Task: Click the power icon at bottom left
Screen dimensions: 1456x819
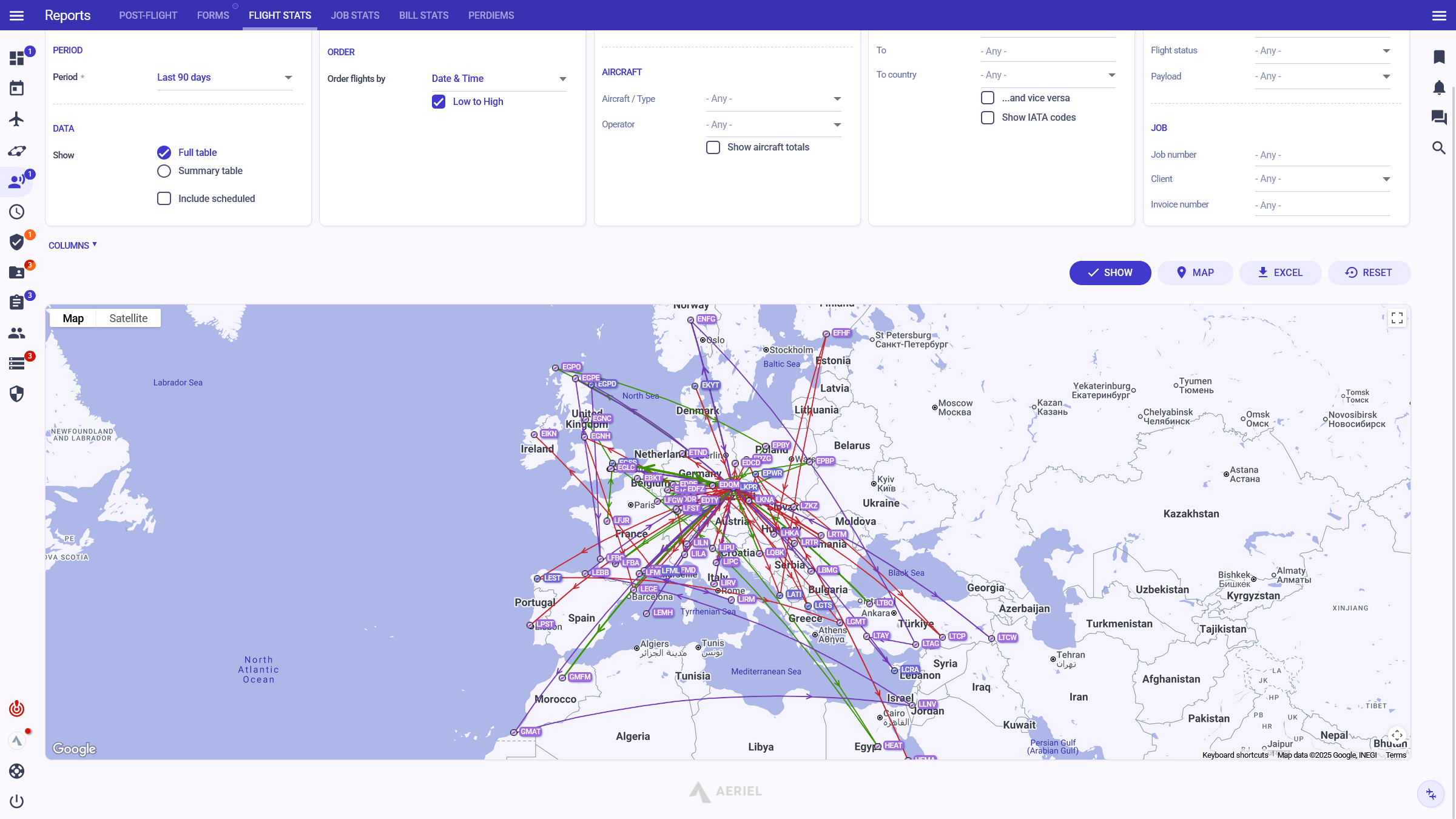Action: coord(16,801)
